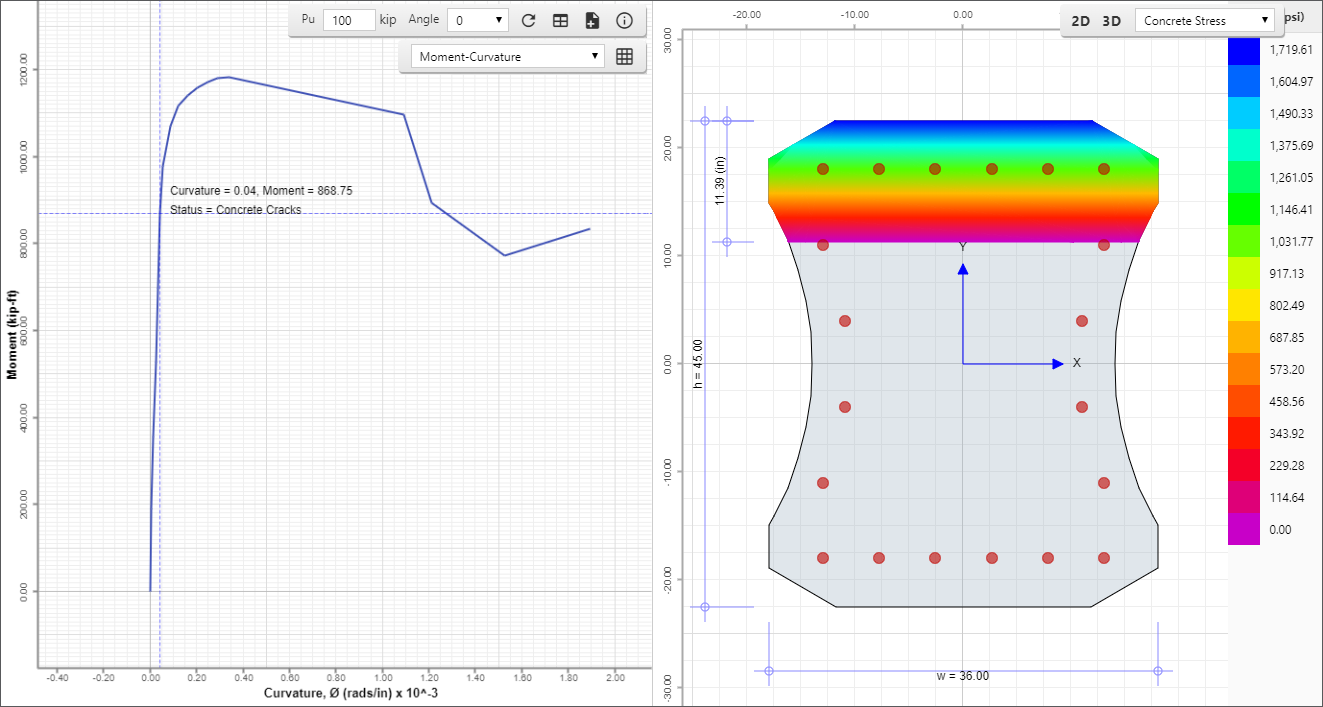Expand the Moment-Curvature dropdown
Viewport: 1323px width, 707px height.
coord(508,57)
